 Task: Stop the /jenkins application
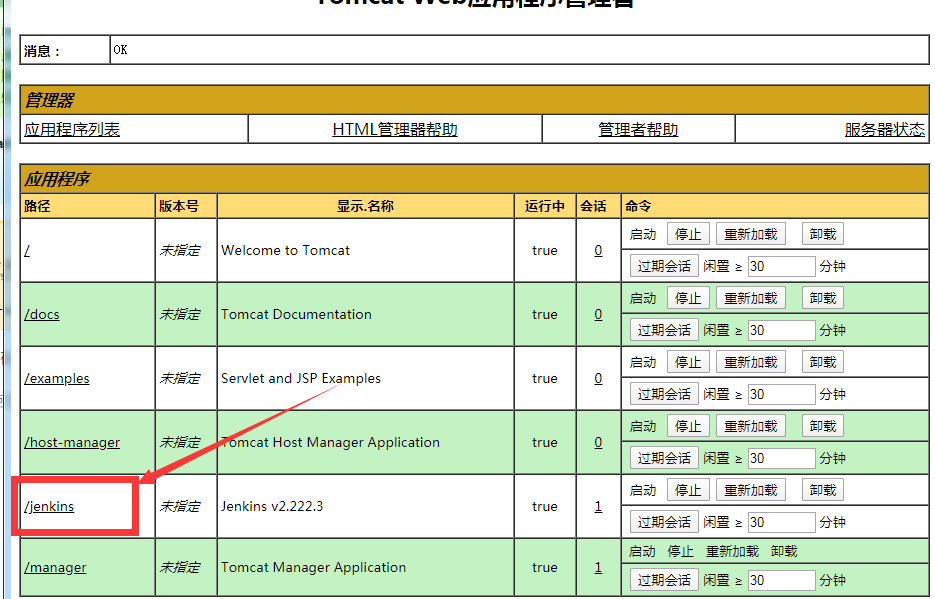(688, 490)
